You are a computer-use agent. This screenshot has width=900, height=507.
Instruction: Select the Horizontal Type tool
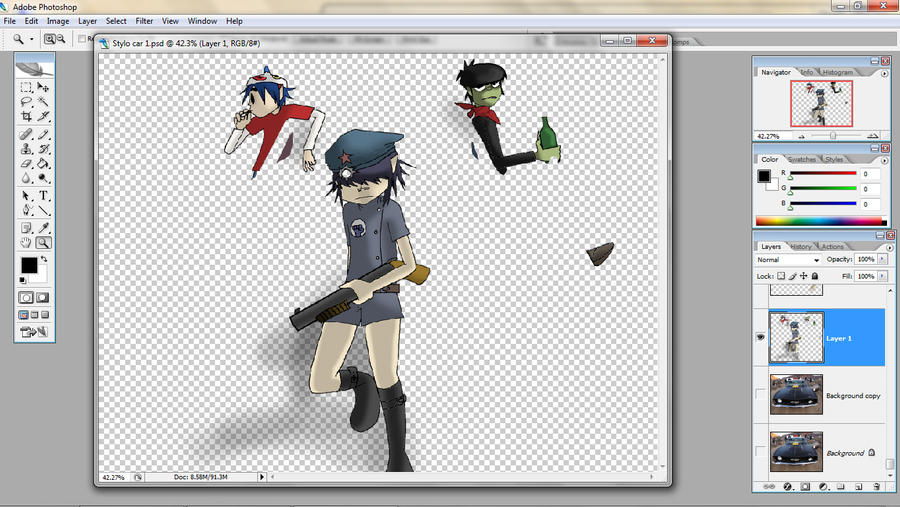click(43, 196)
